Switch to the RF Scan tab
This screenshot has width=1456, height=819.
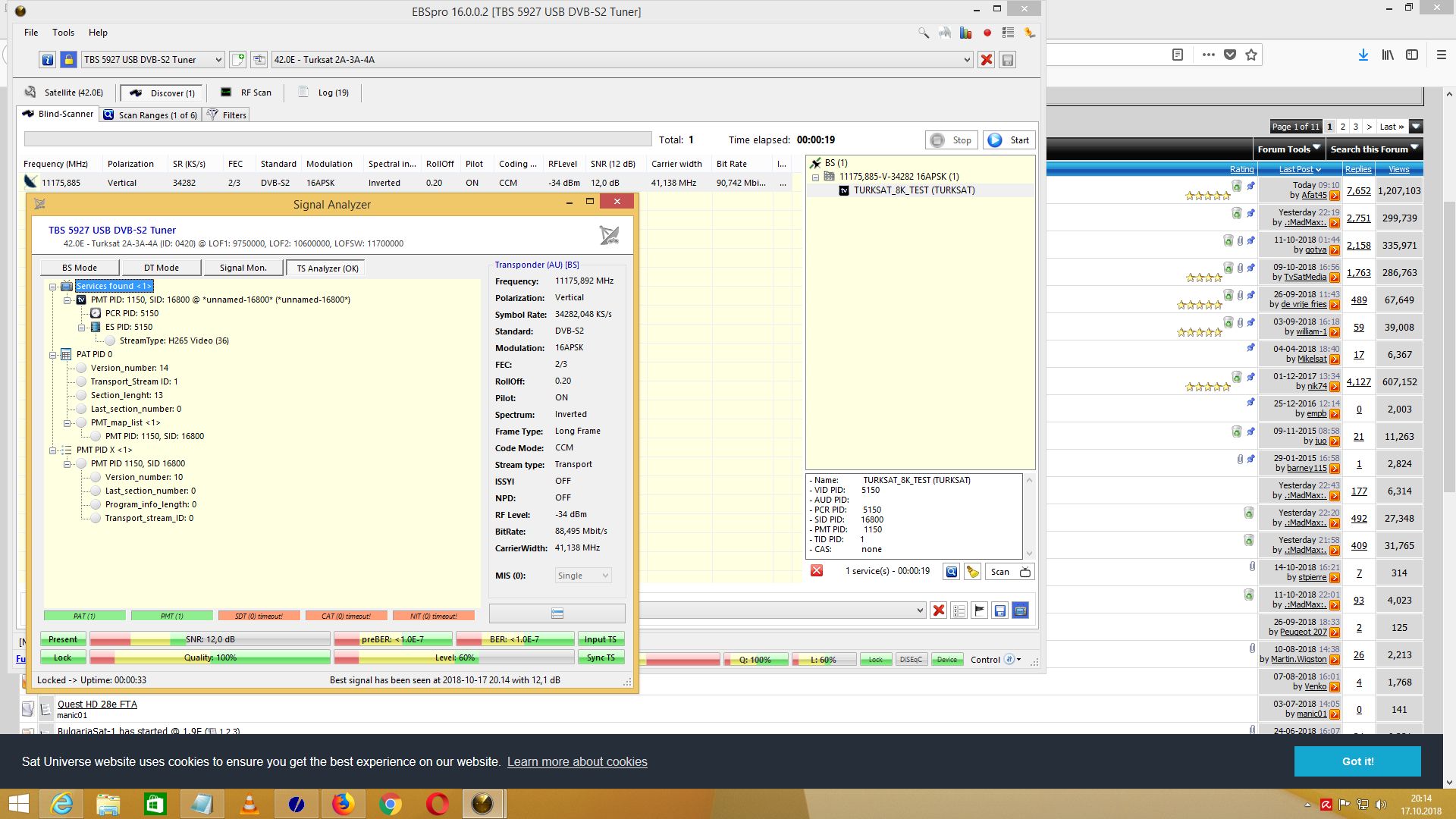point(246,93)
